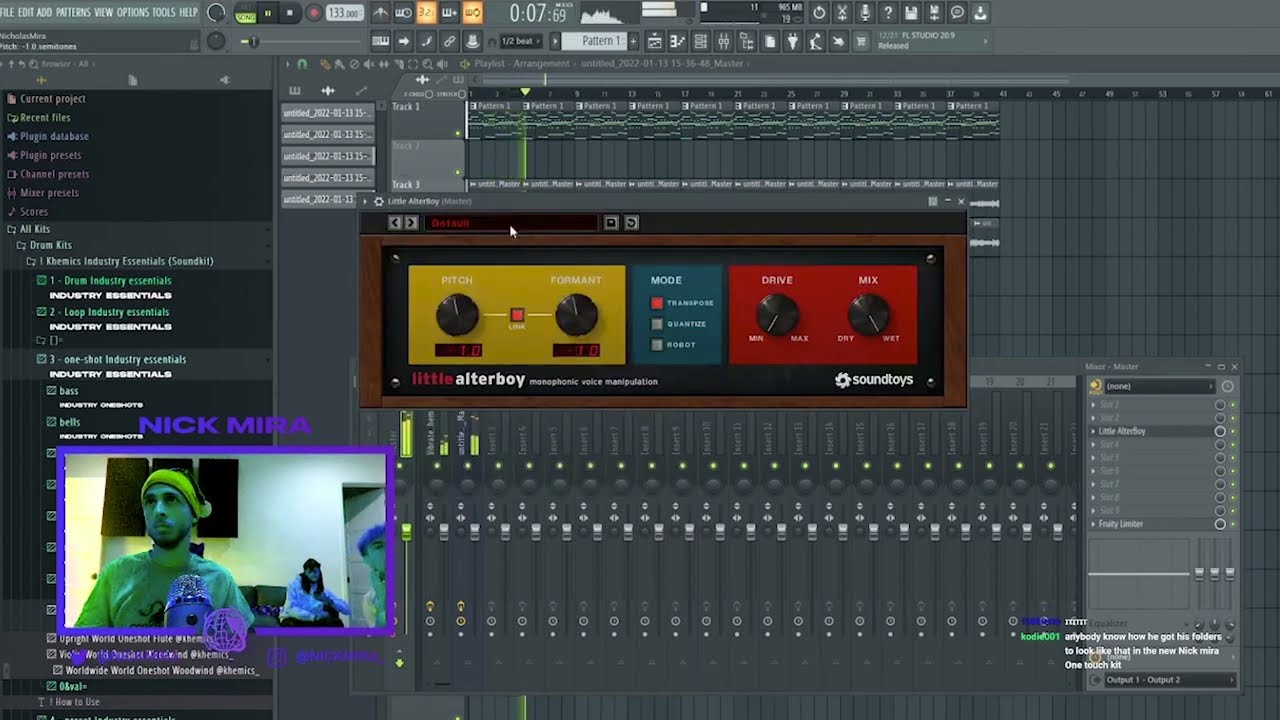Viewport: 1280px width, 720px height.
Task: Toggle the metronome icon
Action: click(381, 13)
